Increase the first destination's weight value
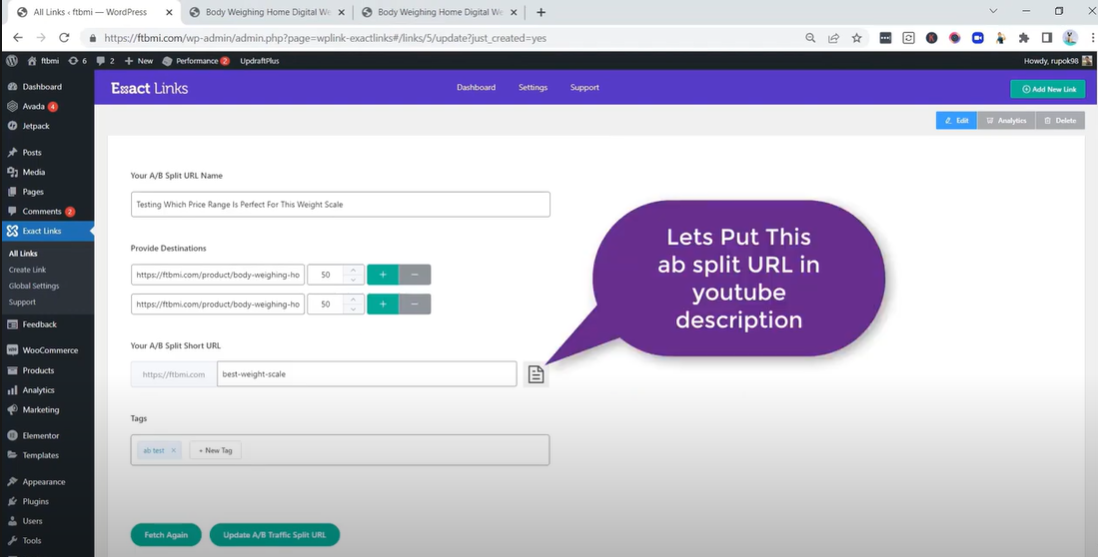Screen dimensions: 1098x557 pyautogui.click(x=354, y=270)
